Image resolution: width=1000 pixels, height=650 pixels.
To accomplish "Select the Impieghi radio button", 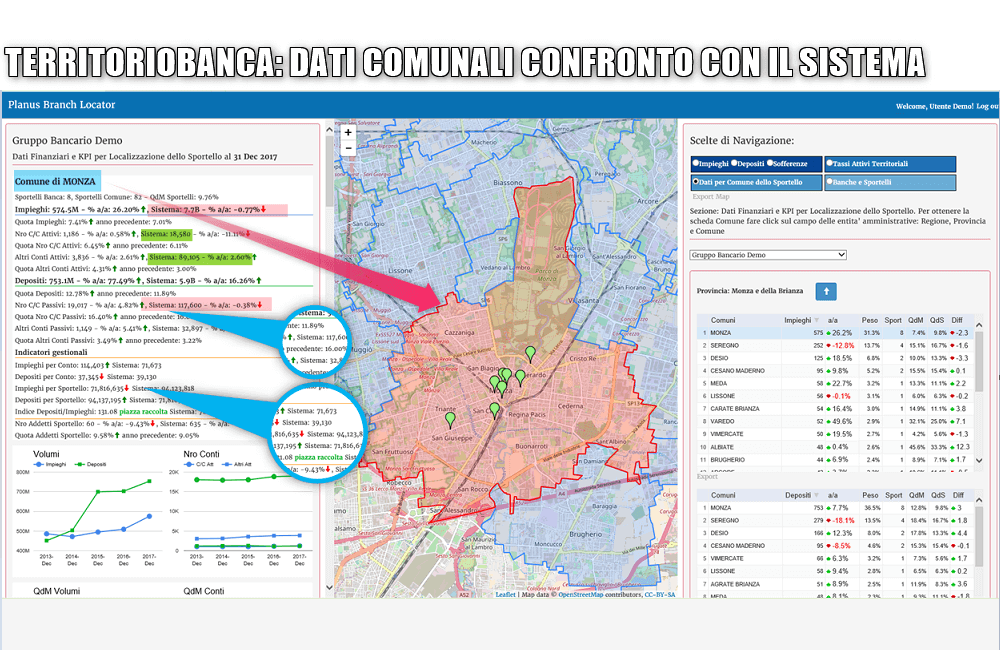I will pyautogui.click(x=696, y=163).
